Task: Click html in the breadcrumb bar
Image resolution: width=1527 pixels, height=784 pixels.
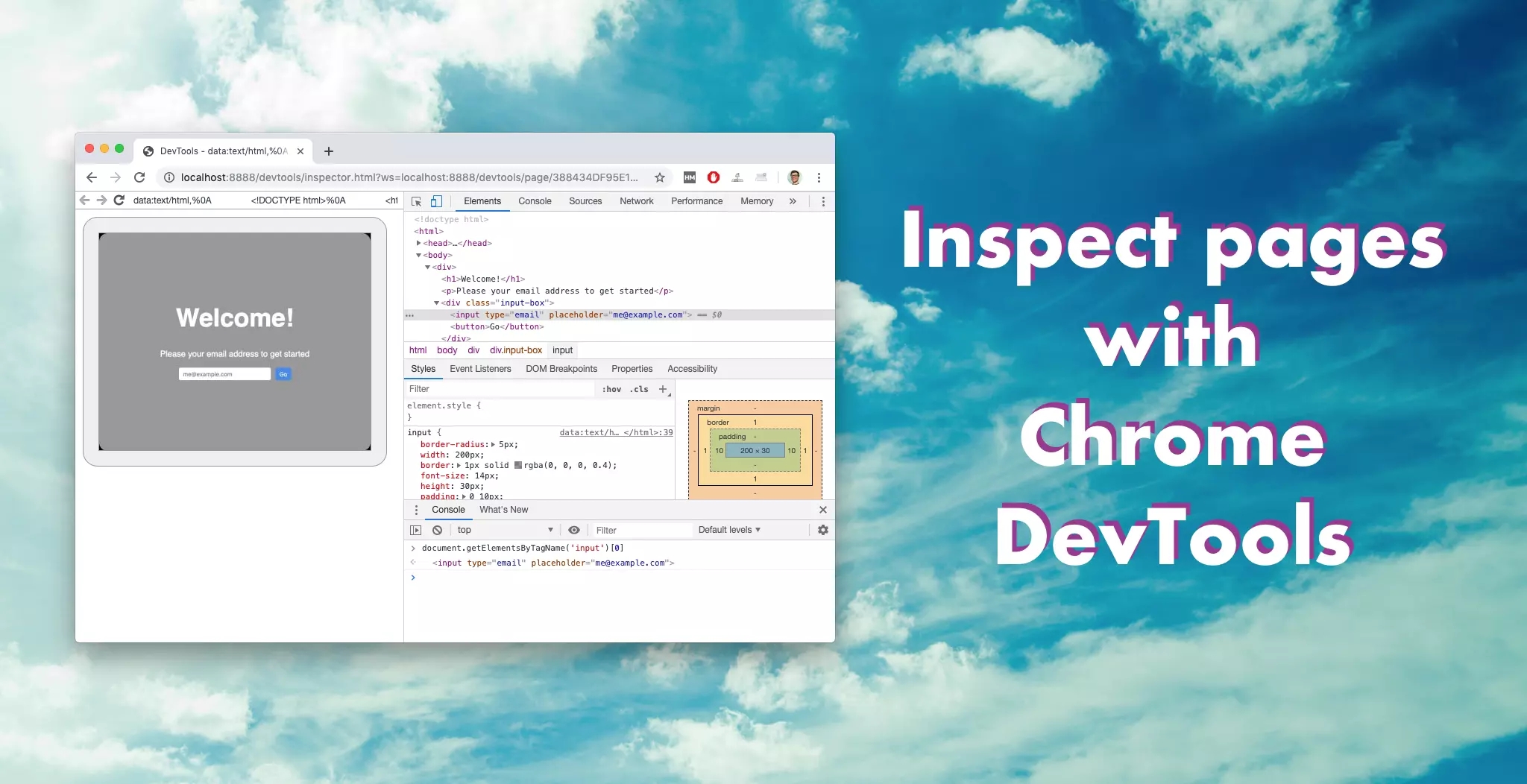Action: tap(418, 350)
